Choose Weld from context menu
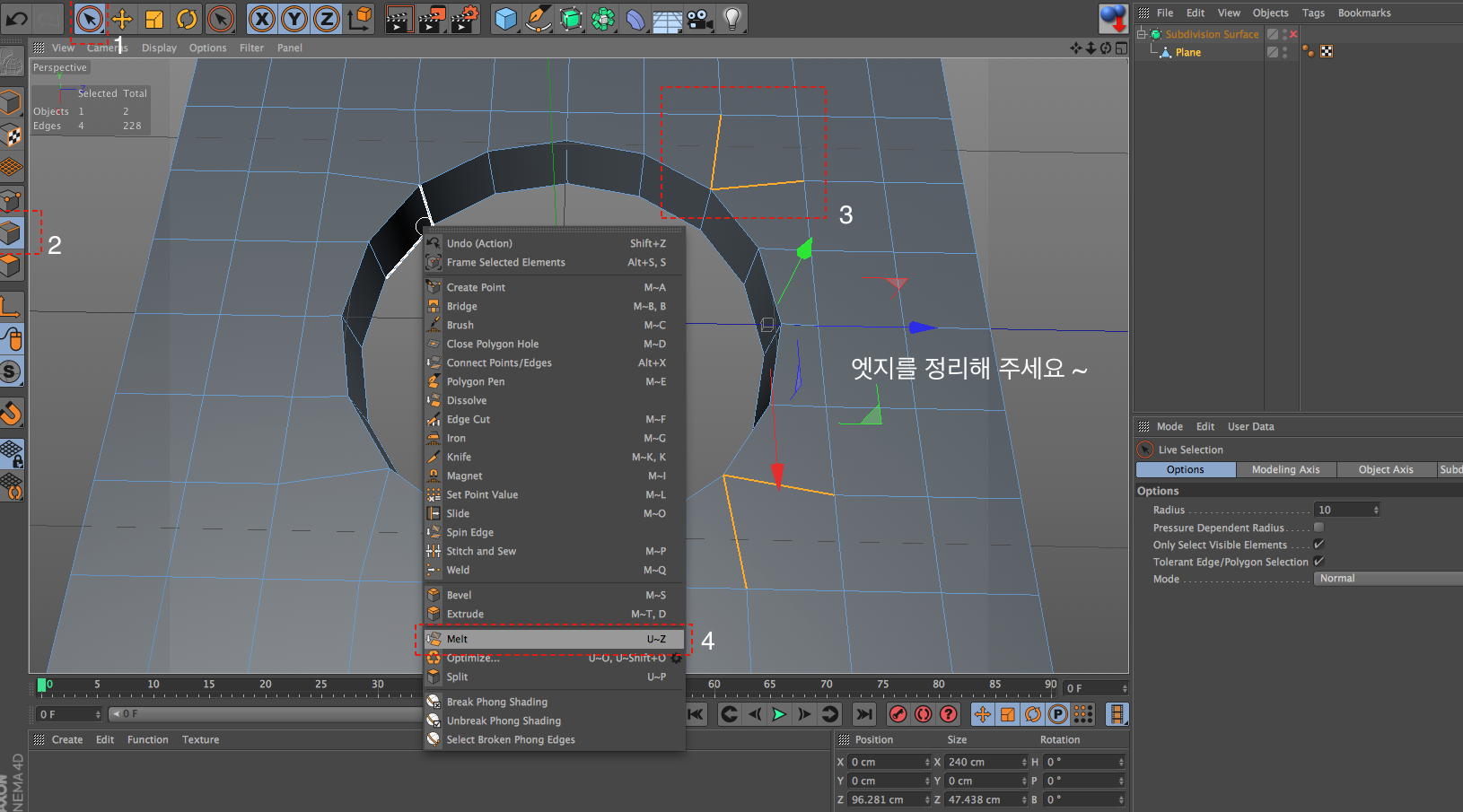Image resolution: width=1463 pixels, height=812 pixels. (554, 570)
